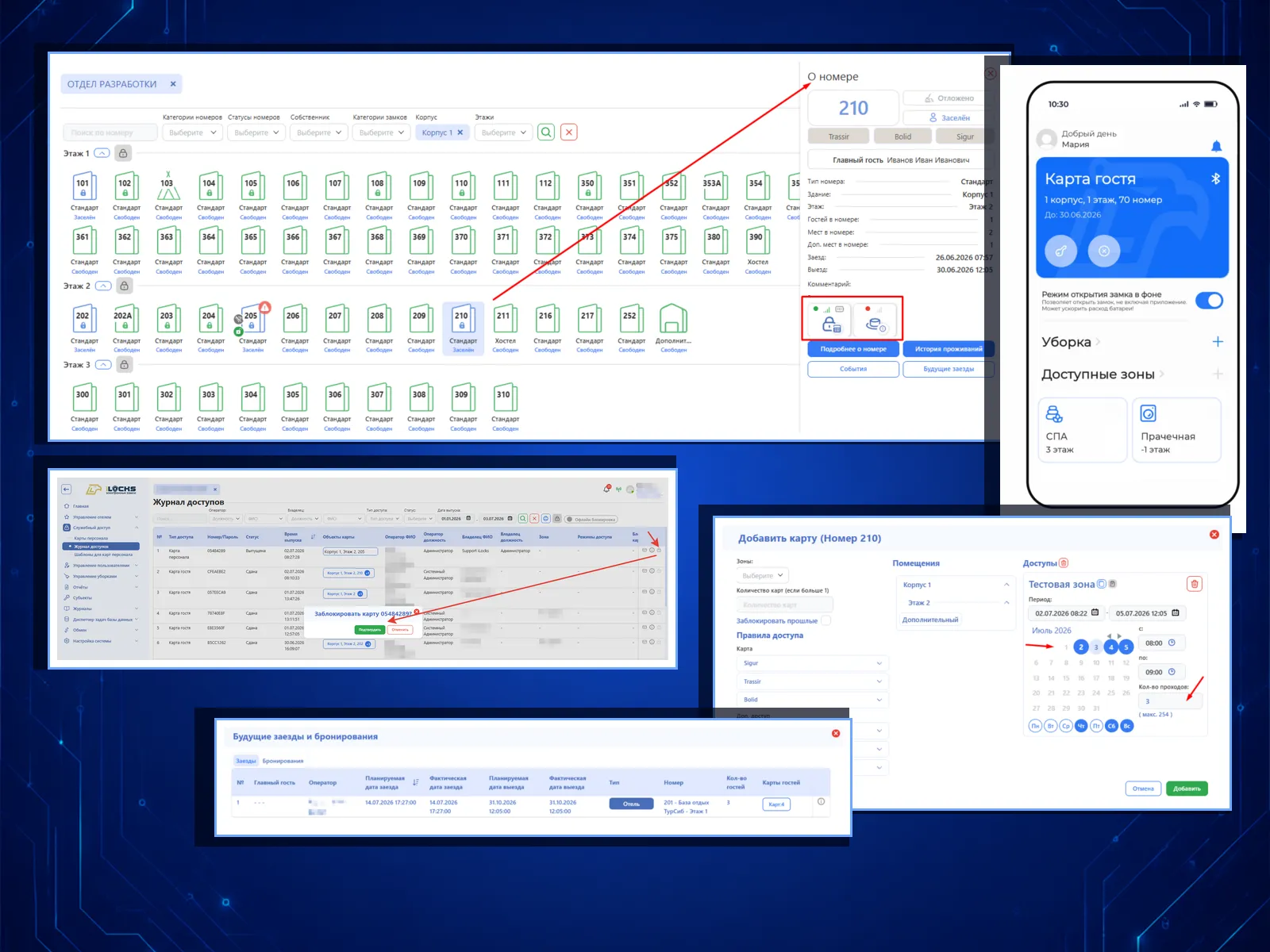Click the green search icon in room filters

[546, 132]
